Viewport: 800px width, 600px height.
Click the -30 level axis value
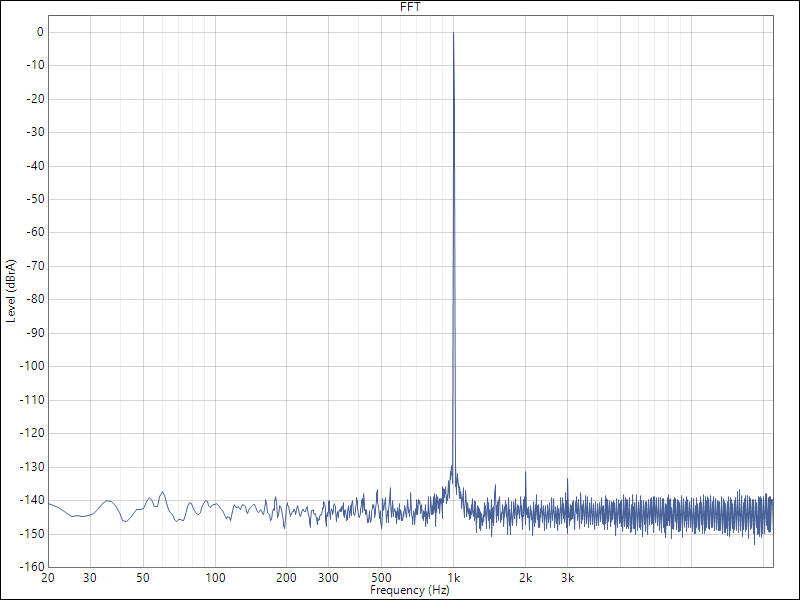click(35, 132)
